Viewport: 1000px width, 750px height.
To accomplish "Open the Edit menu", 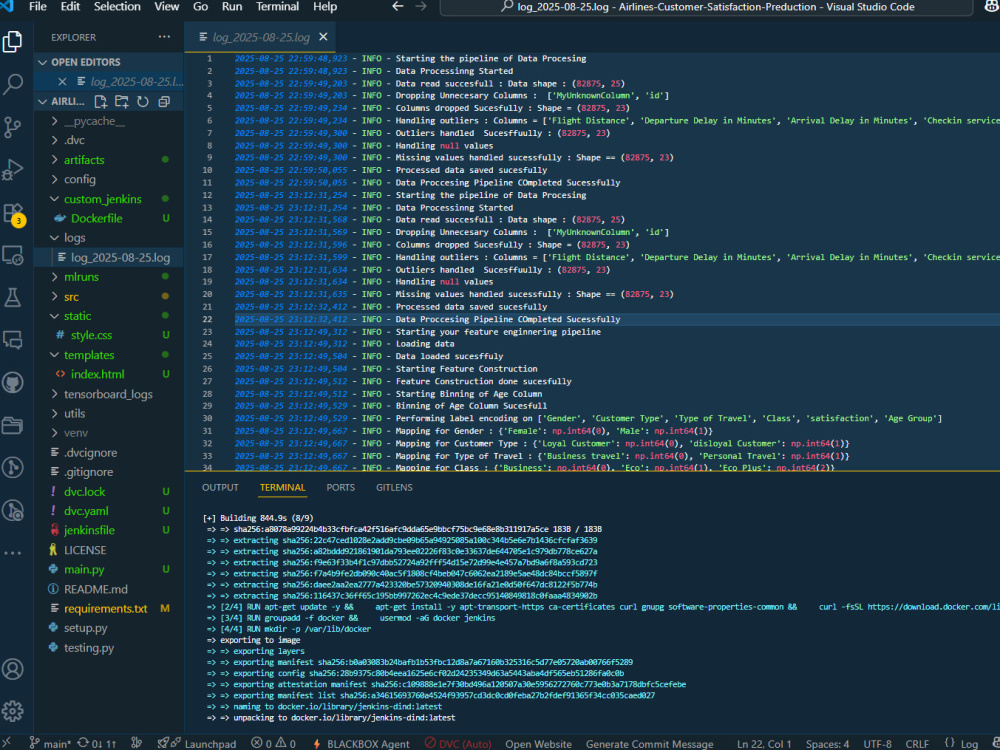I will [70, 6].
